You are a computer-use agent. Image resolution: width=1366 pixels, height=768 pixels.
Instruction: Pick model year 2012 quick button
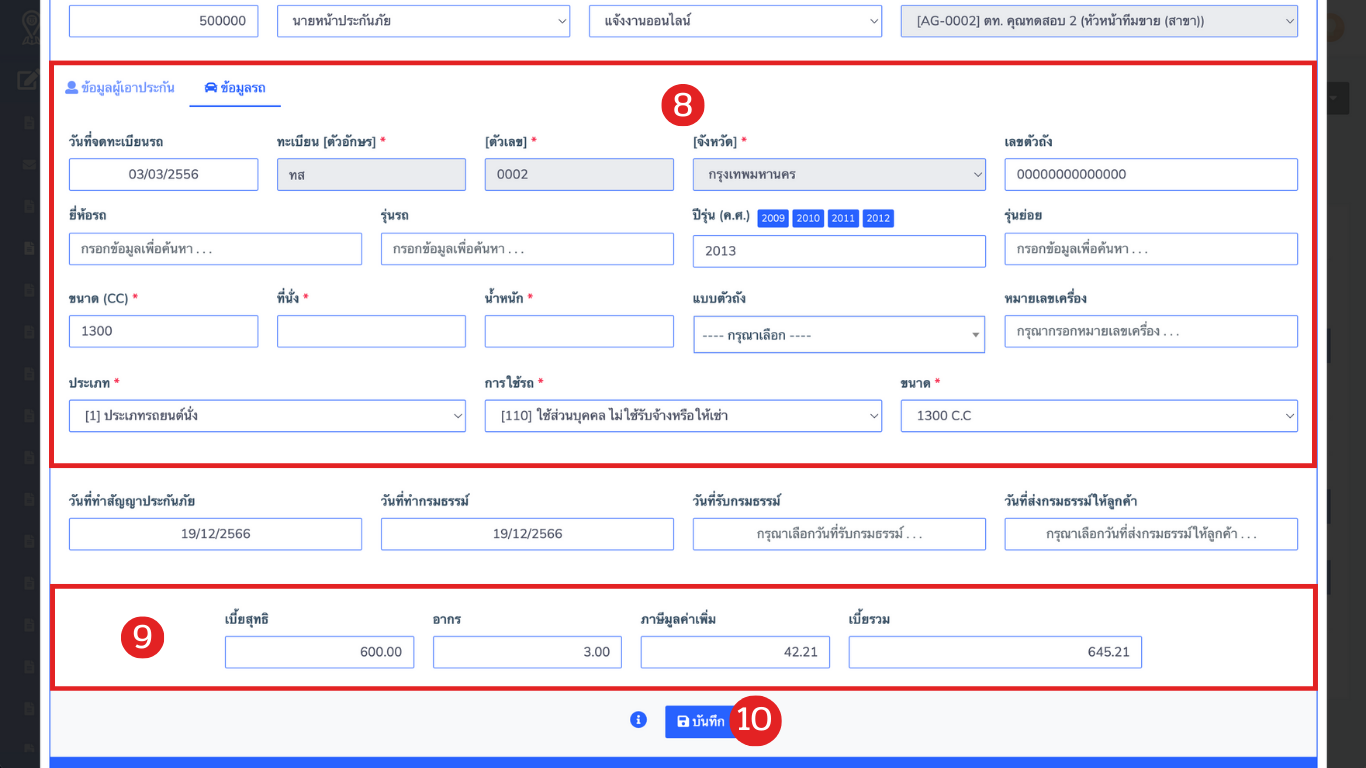[878, 218]
